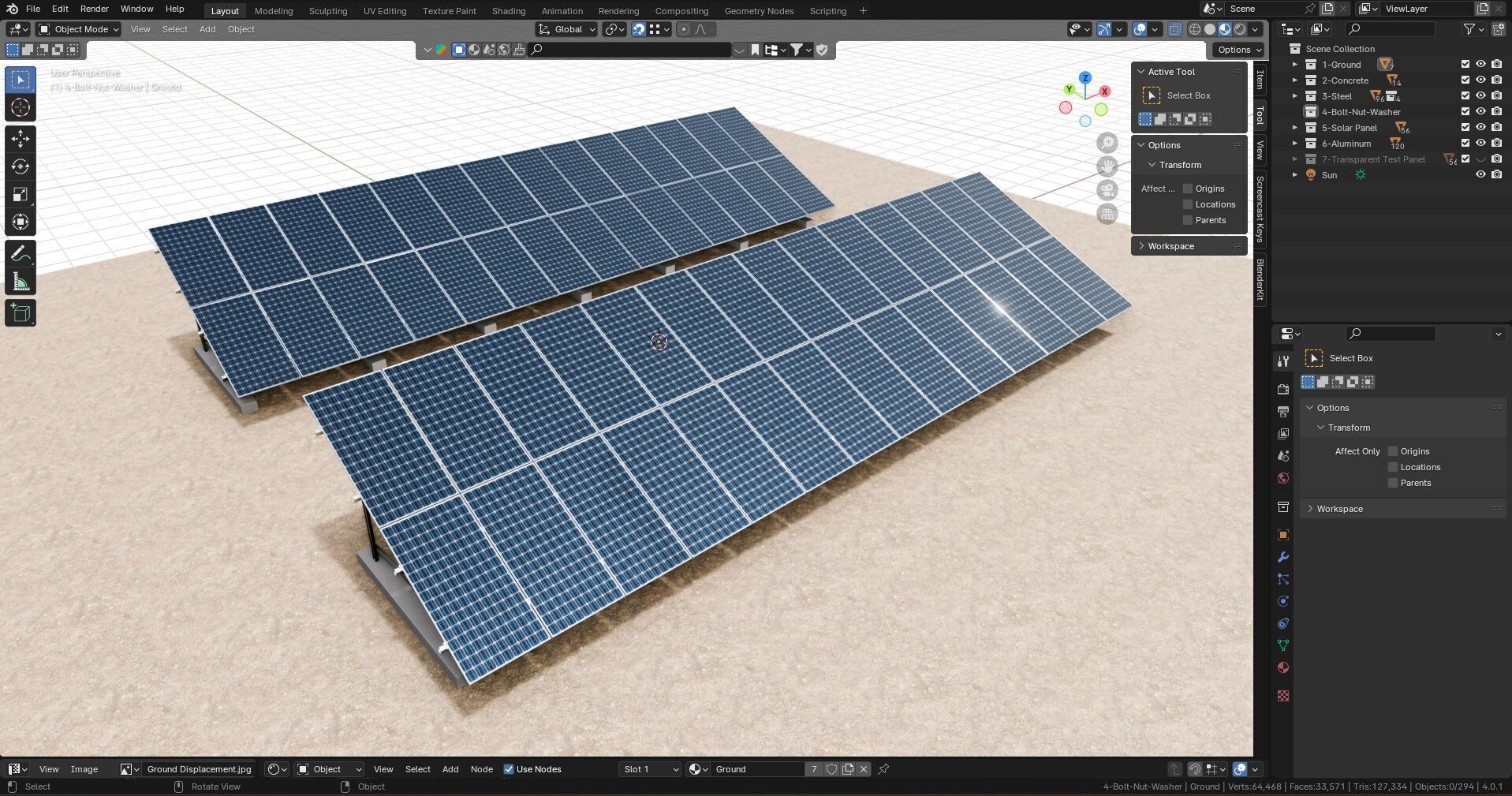1512x796 pixels.
Task: Open viewport Select menu
Action: [175, 29]
